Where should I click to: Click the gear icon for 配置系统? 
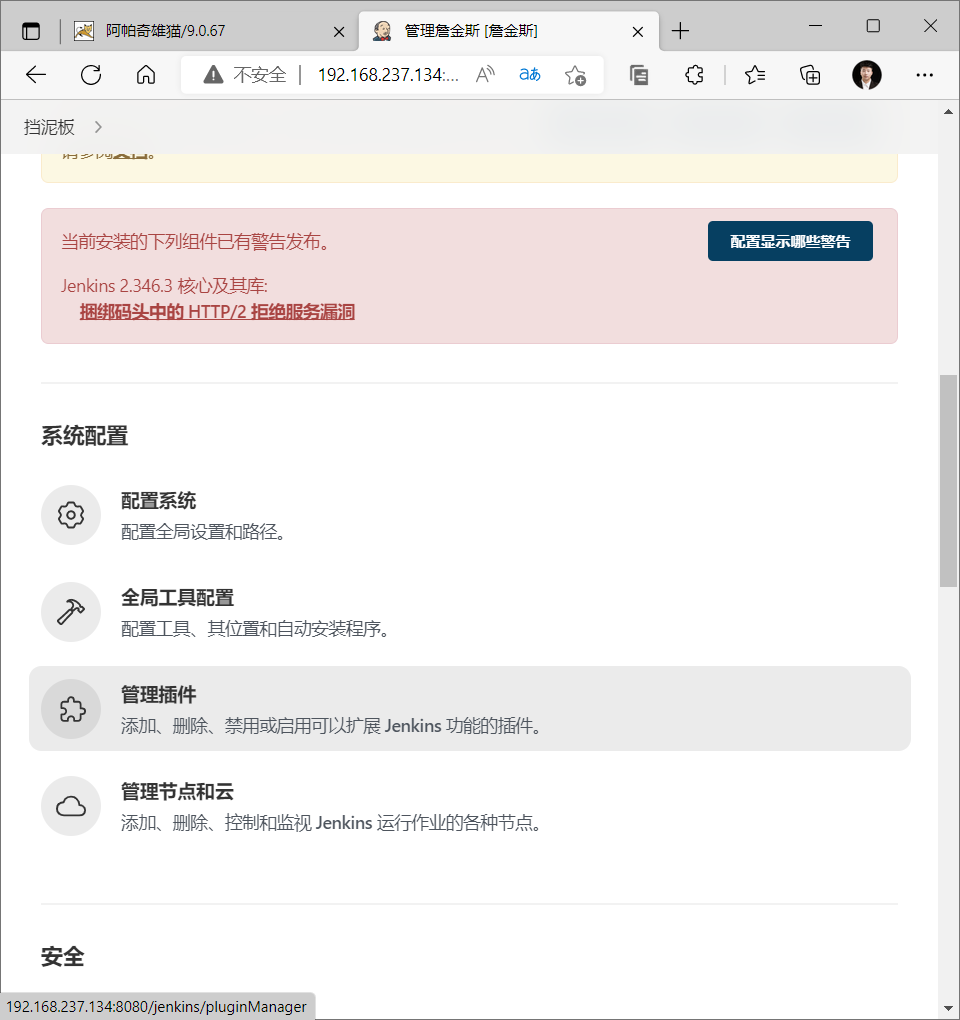tap(71, 515)
